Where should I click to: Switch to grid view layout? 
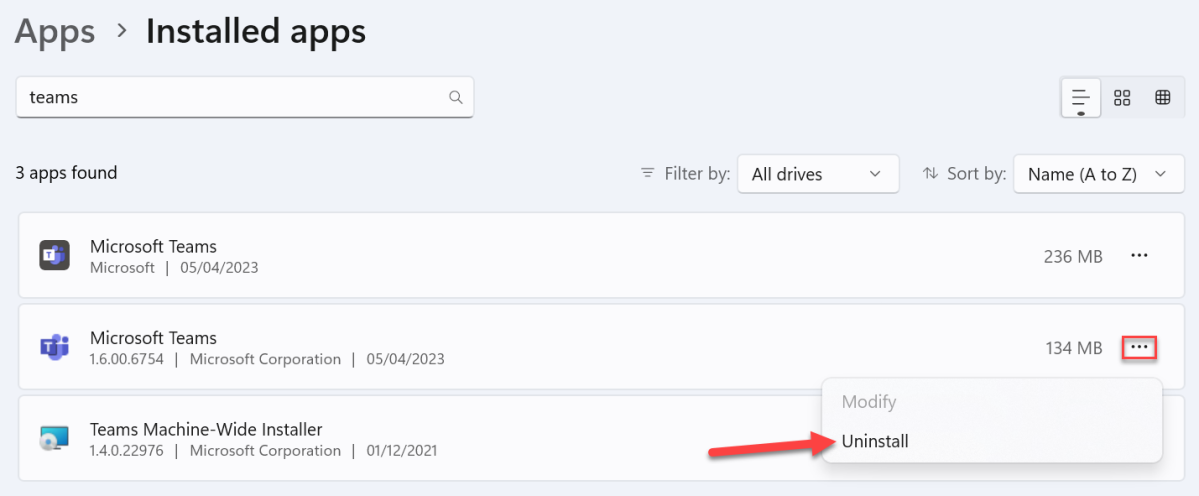click(x=1122, y=97)
